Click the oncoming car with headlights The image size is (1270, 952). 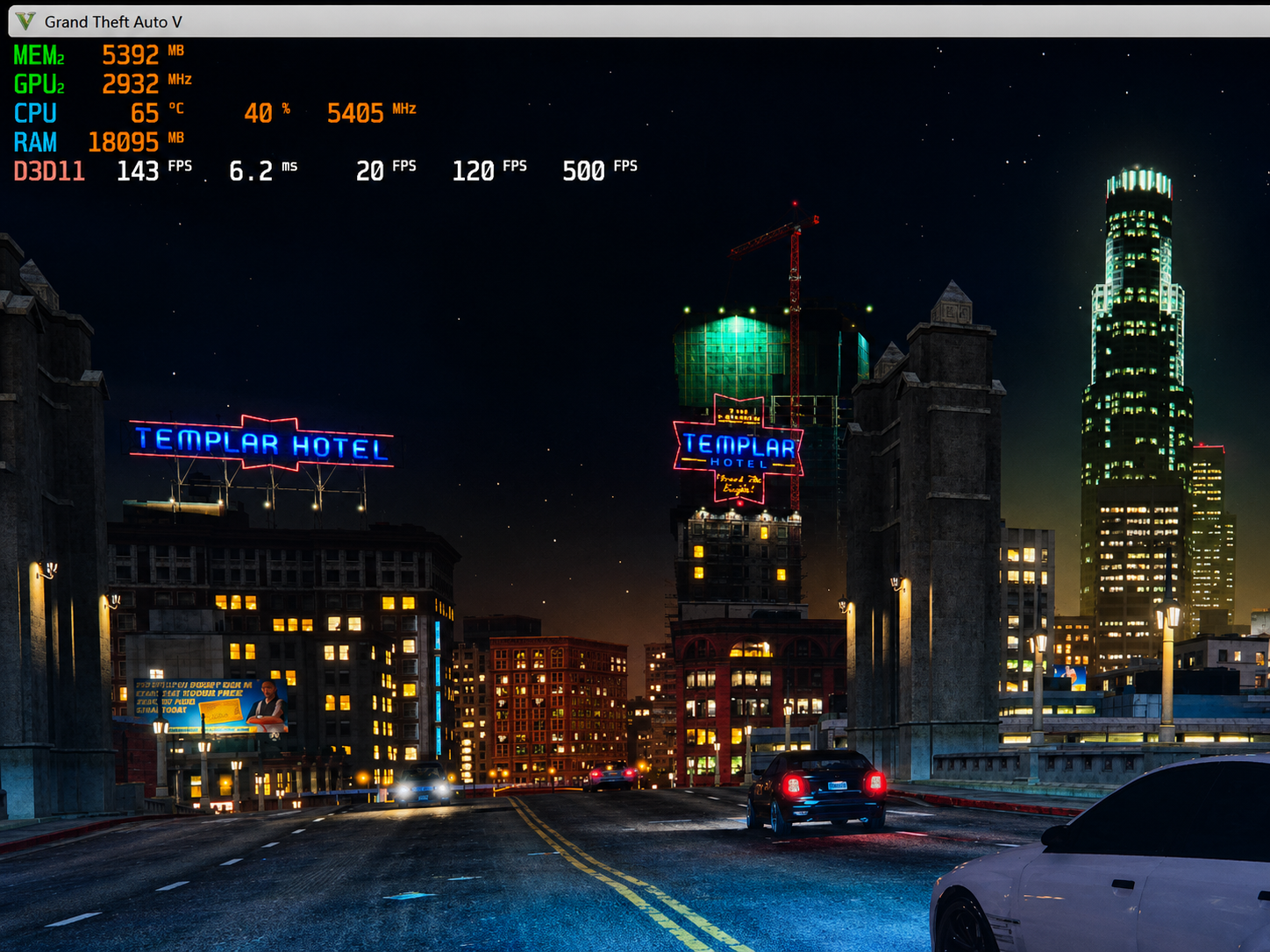[x=423, y=784]
